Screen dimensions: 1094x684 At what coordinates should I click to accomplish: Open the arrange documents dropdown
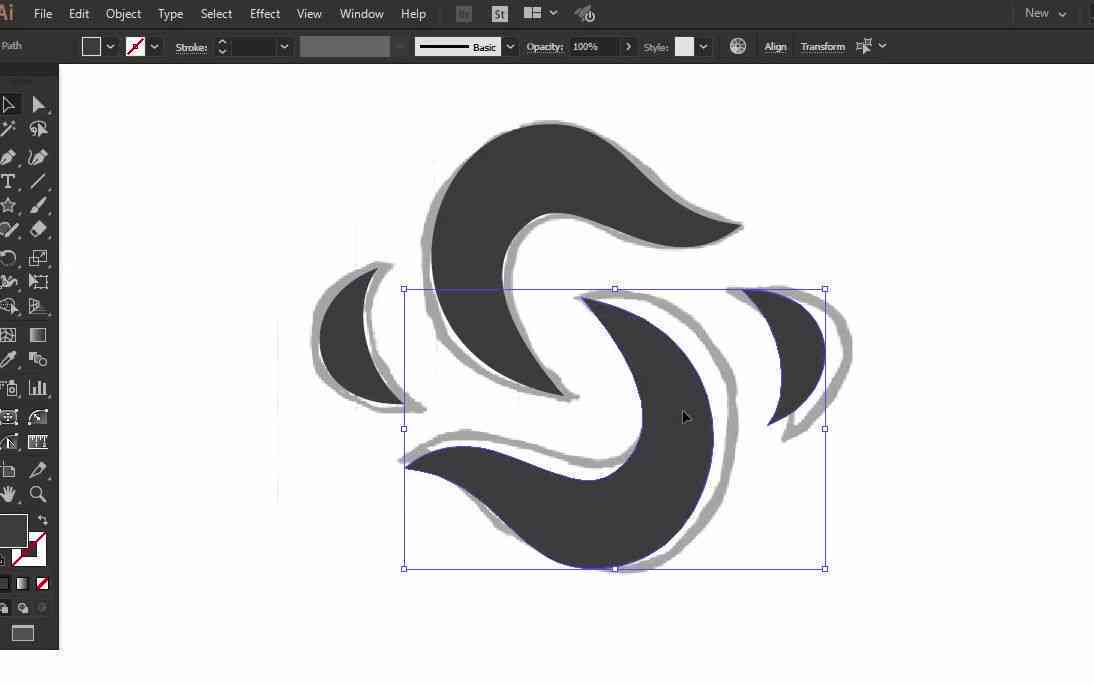click(553, 13)
